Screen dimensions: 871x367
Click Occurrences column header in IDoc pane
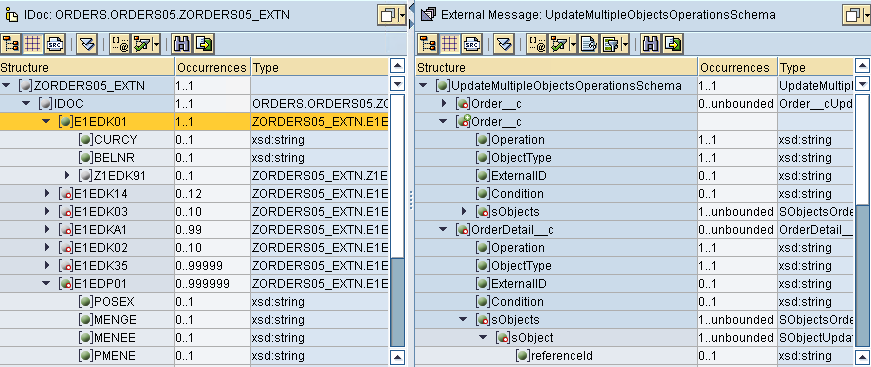[212, 68]
